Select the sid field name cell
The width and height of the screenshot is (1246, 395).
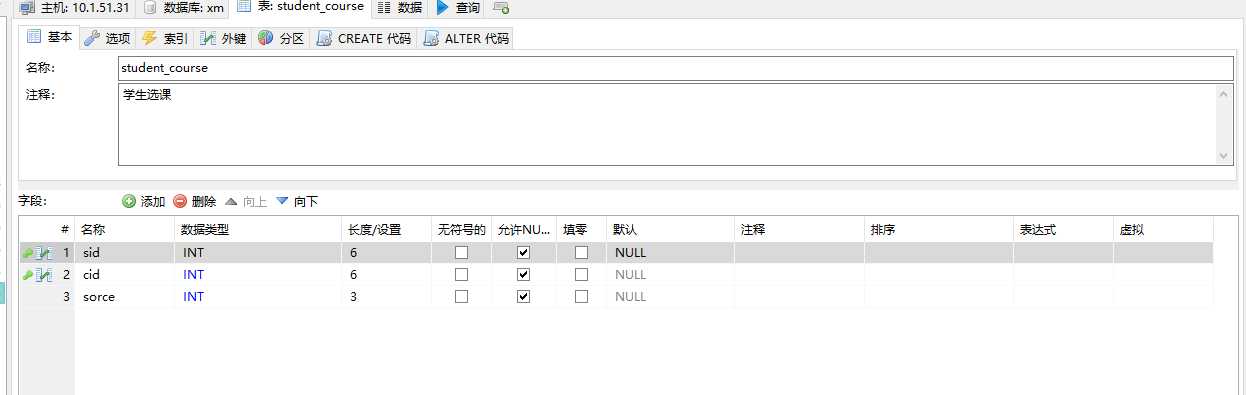click(x=125, y=253)
